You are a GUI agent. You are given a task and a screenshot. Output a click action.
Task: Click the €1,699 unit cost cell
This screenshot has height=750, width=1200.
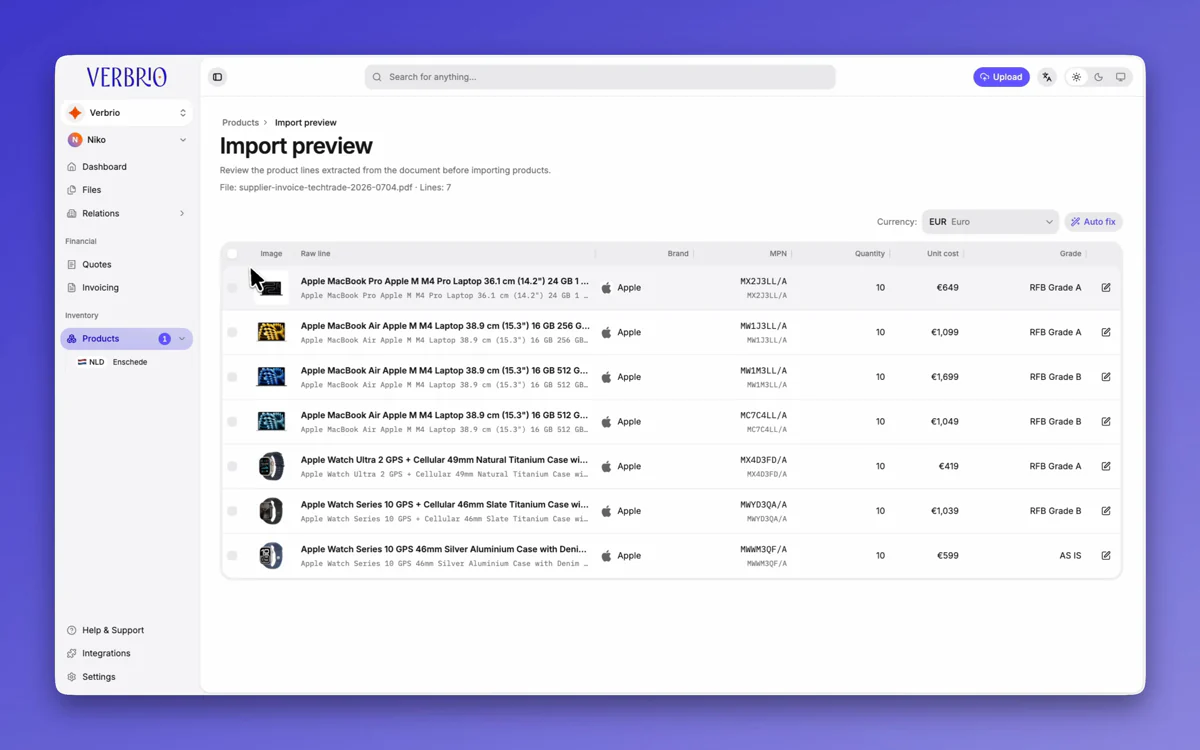click(x=945, y=377)
